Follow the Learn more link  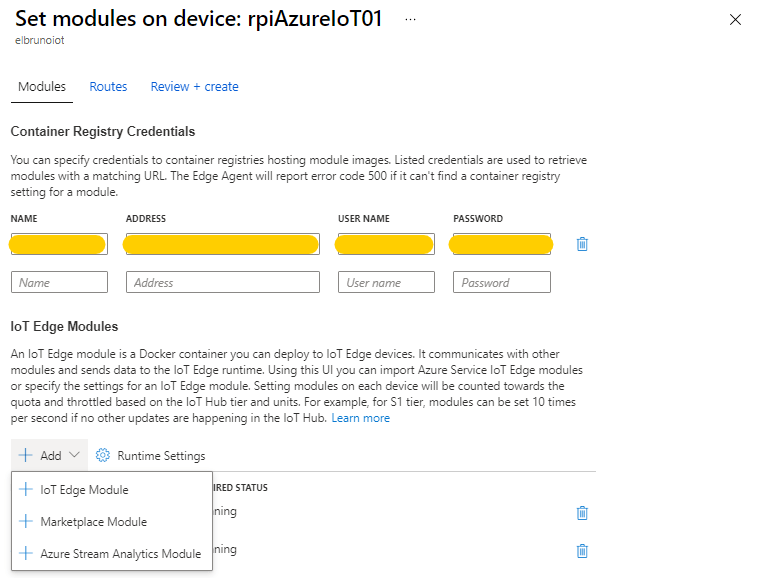(361, 418)
